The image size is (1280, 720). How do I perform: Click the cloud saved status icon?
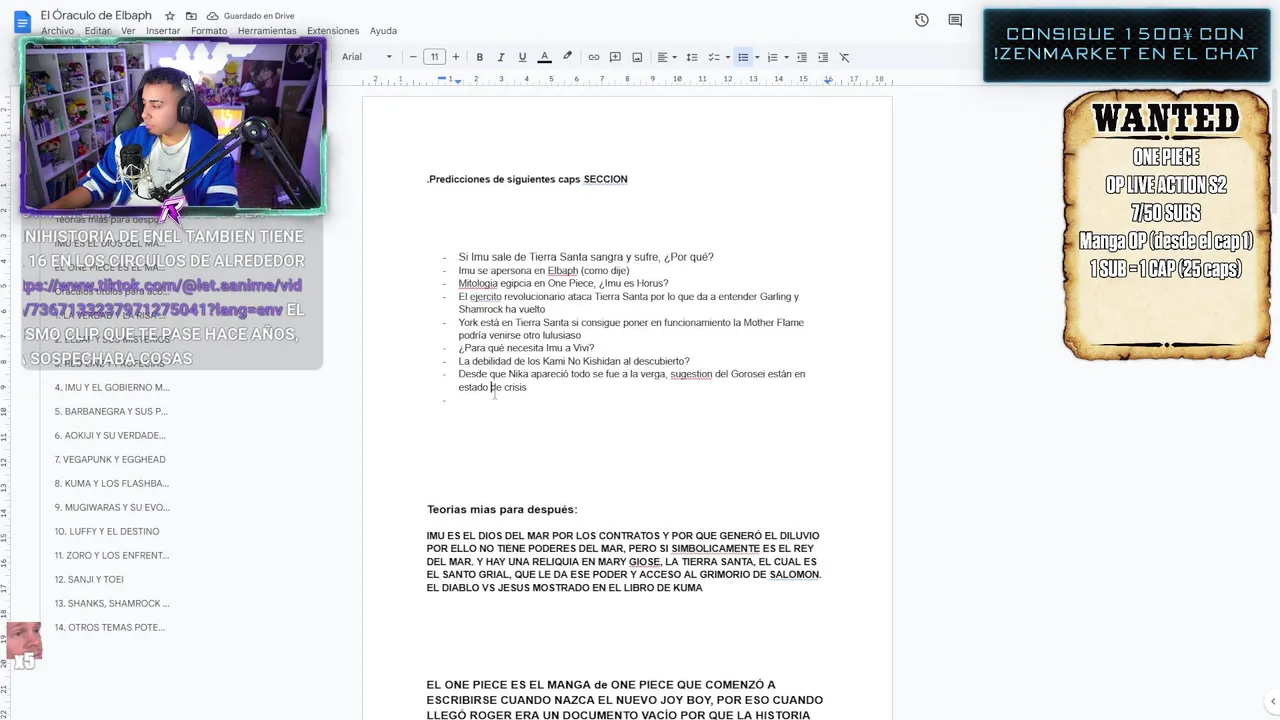(x=212, y=16)
